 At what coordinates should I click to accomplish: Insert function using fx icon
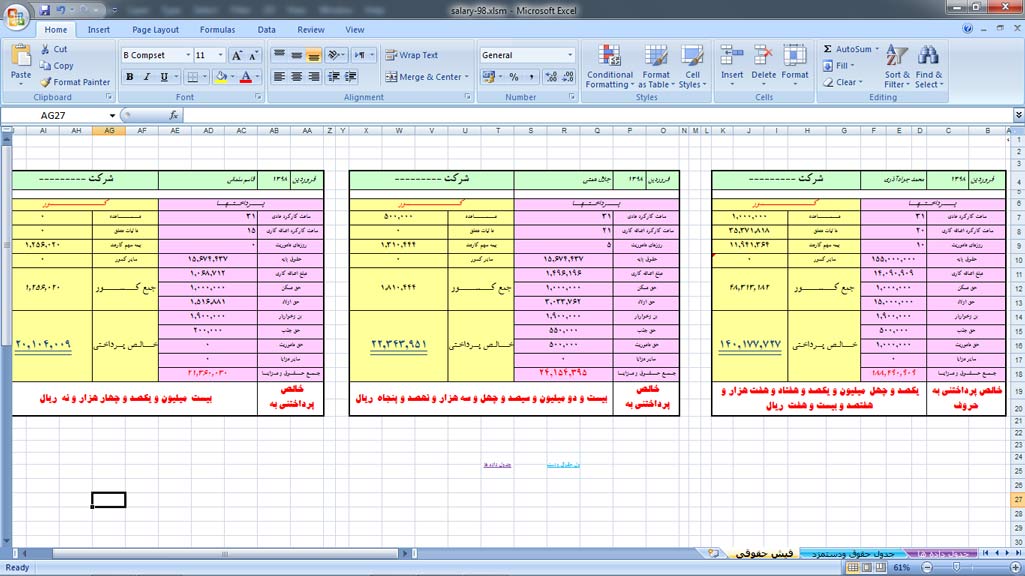click(x=173, y=115)
